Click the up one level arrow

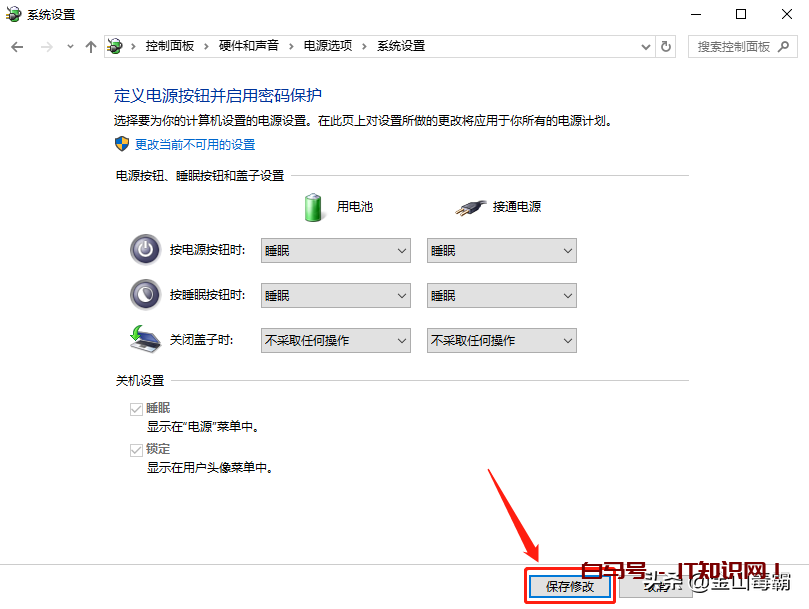pos(91,47)
